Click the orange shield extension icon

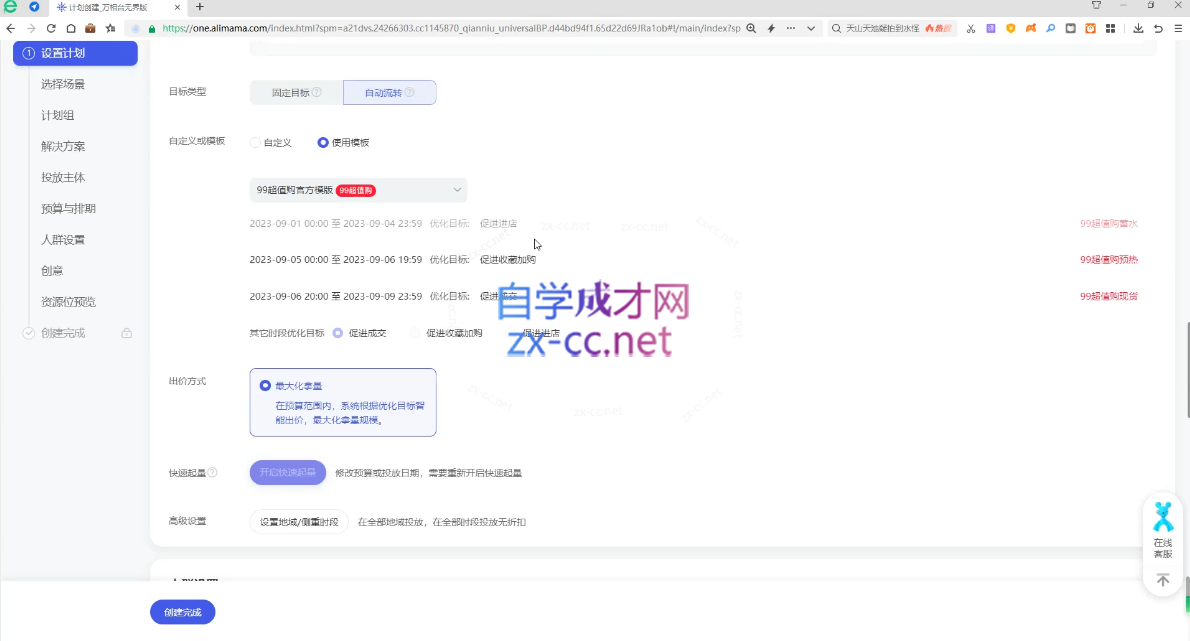(x=1011, y=28)
